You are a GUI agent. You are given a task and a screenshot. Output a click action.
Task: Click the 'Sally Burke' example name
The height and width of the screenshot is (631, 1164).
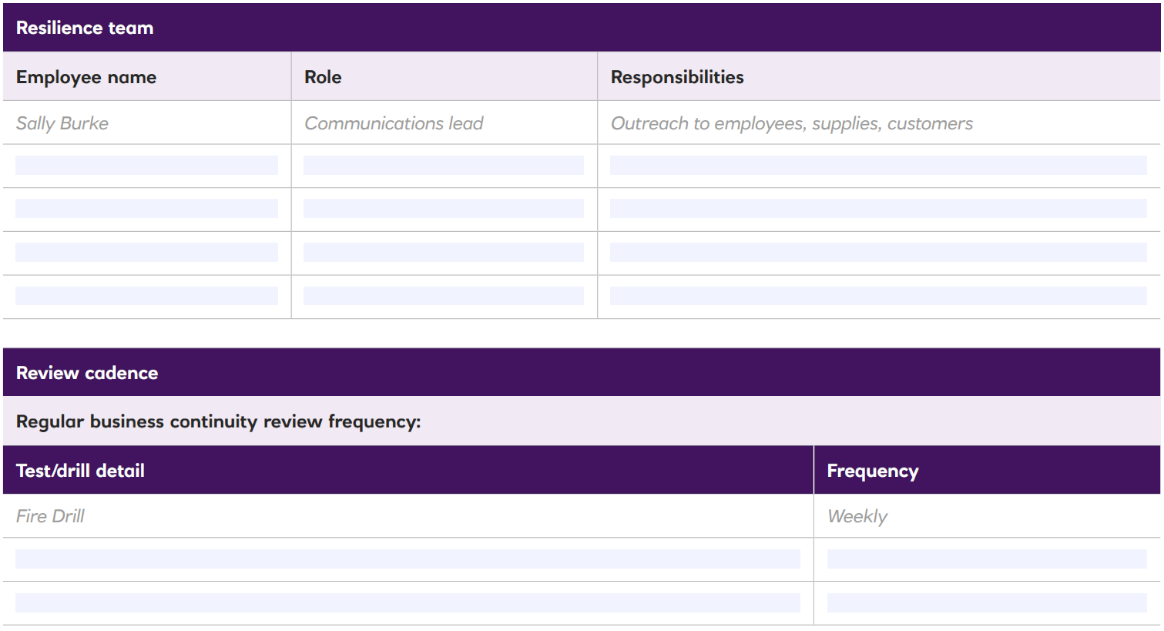tap(62, 124)
